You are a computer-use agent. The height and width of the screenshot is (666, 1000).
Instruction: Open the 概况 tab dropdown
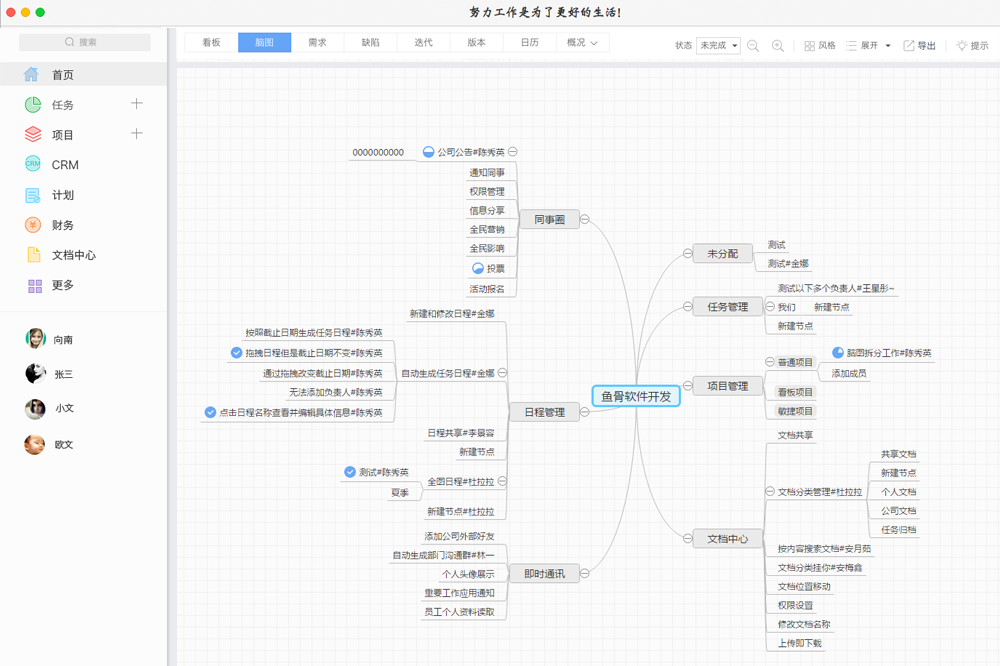pos(582,43)
